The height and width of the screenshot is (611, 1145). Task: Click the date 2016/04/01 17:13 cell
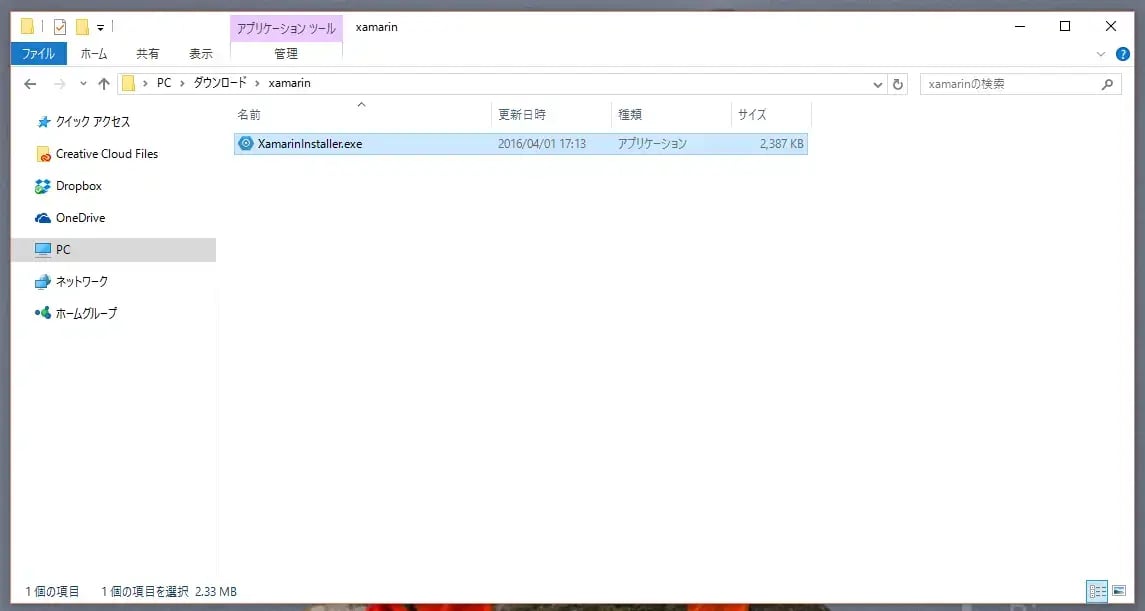click(x=542, y=144)
